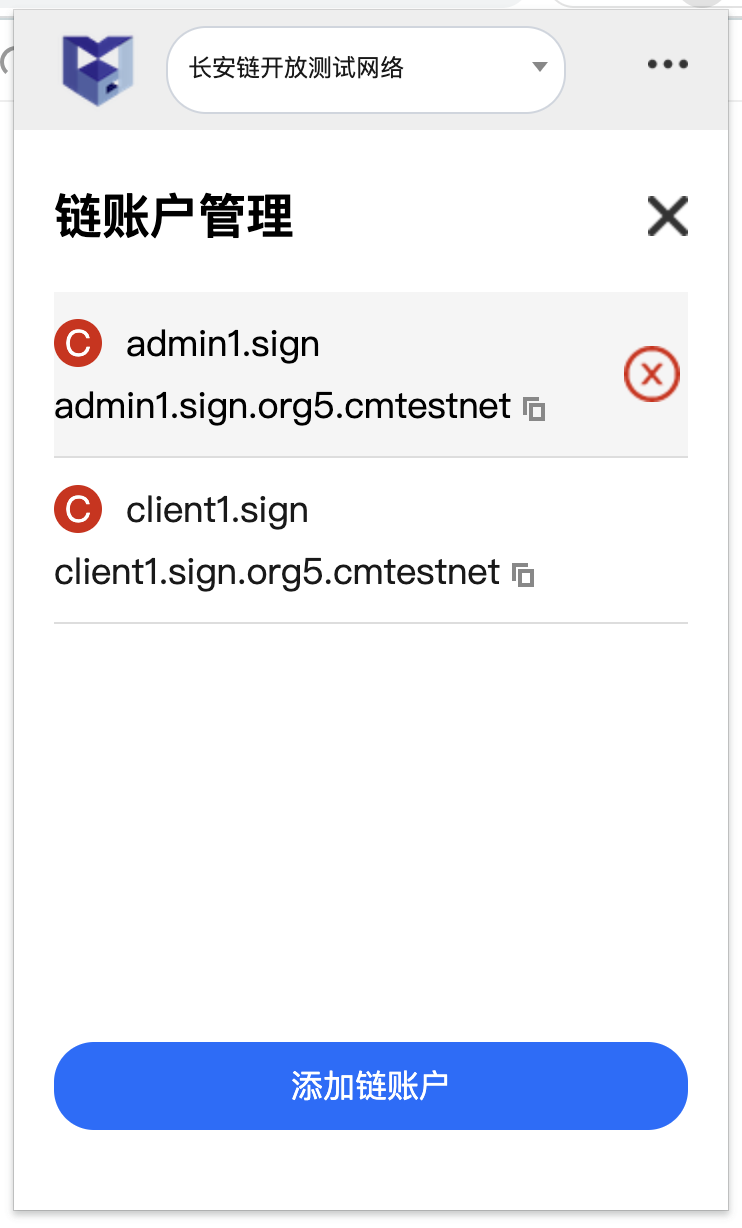This screenshot has height=1228, width=742.
Task: Click the 链账户管理 heading
Action: pyautogui.click(x=174, y=216)
